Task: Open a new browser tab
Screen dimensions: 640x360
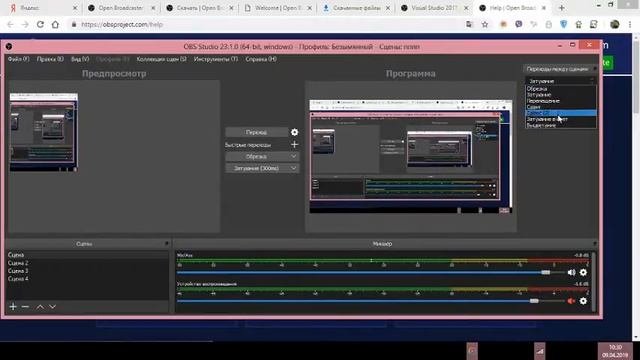Action: [562, 8]
